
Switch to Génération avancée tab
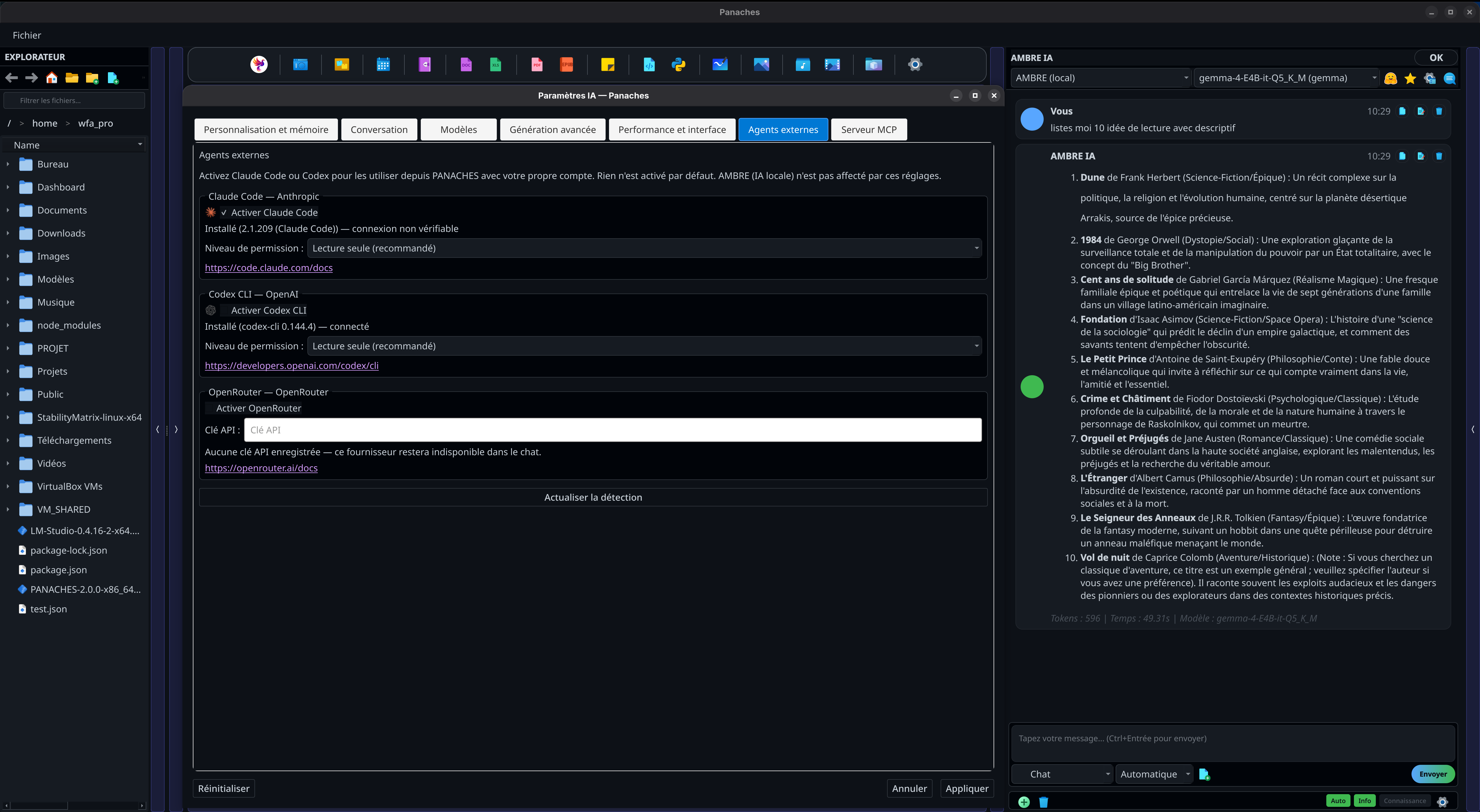click(553, 130)
